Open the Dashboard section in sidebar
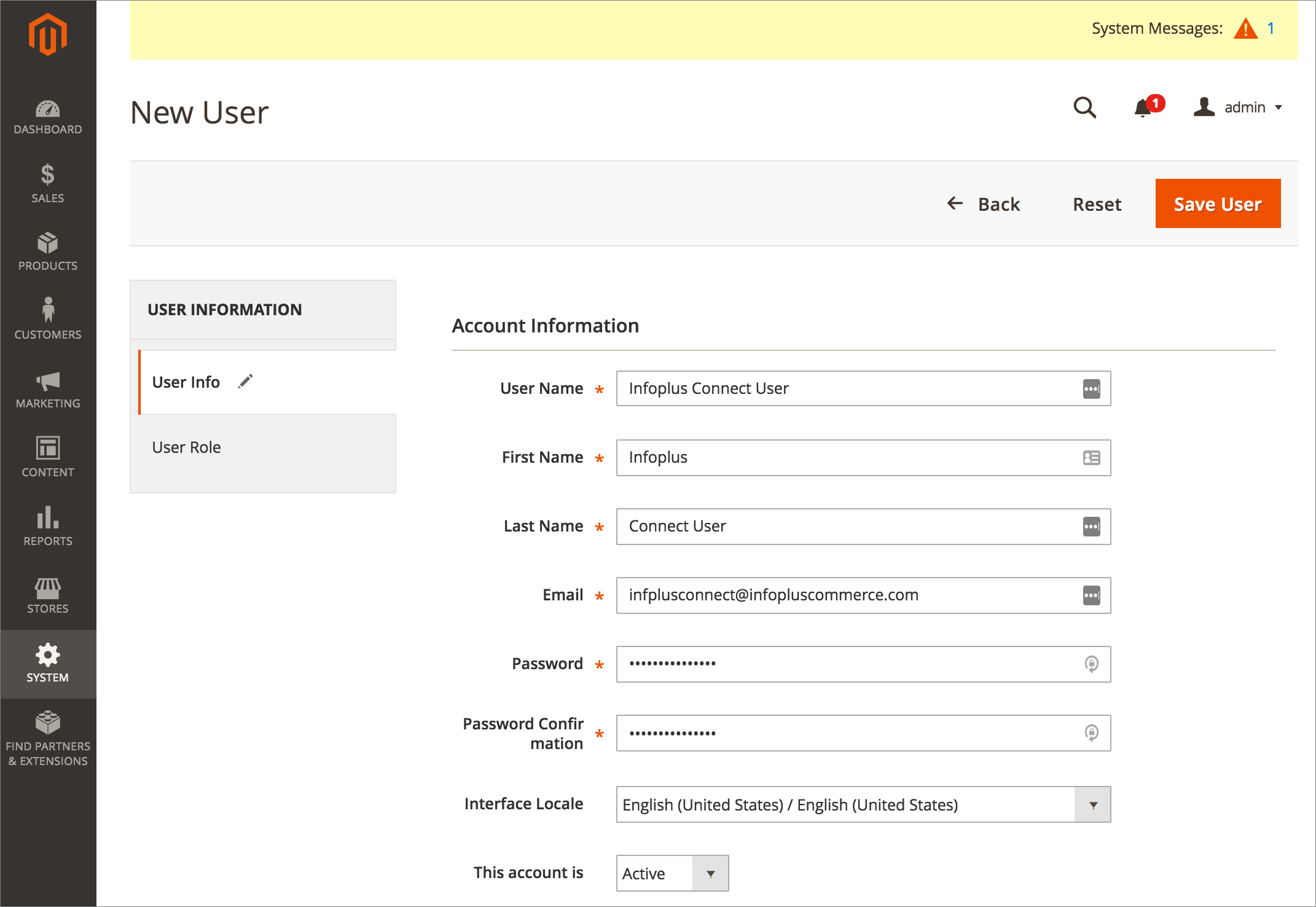The height and width of the screenshot is (907, 1316). click(x=48, y=117)
